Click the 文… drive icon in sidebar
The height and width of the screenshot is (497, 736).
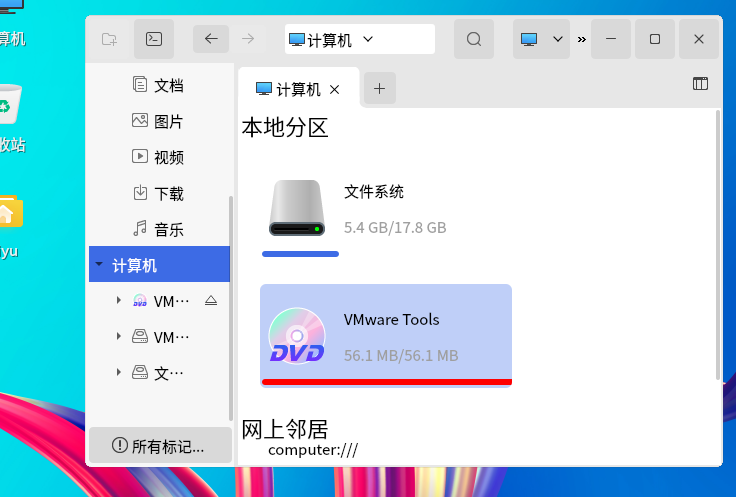tap(140, 372)
